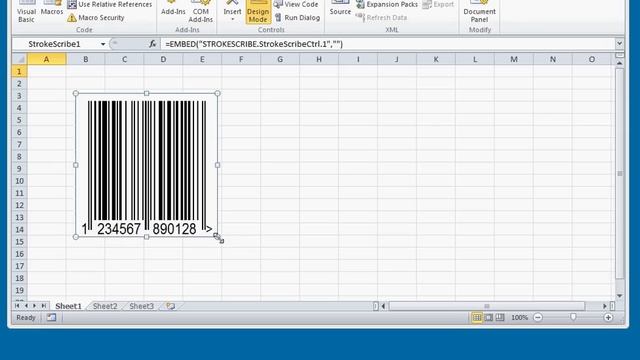
Task: Expand the formula bar
Action: (619, 44)
